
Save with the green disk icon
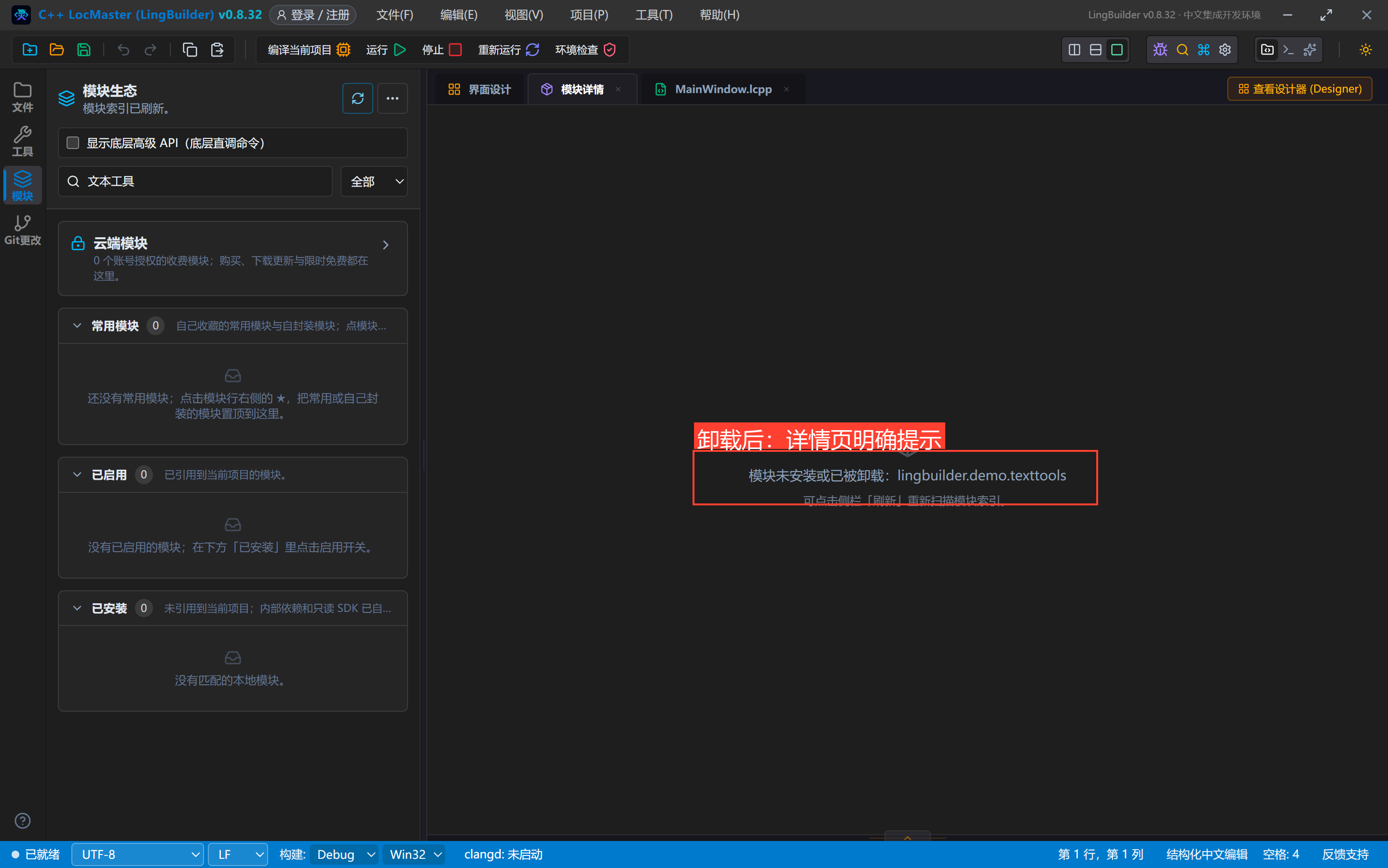pyautogui.click(x=84, y=50)
